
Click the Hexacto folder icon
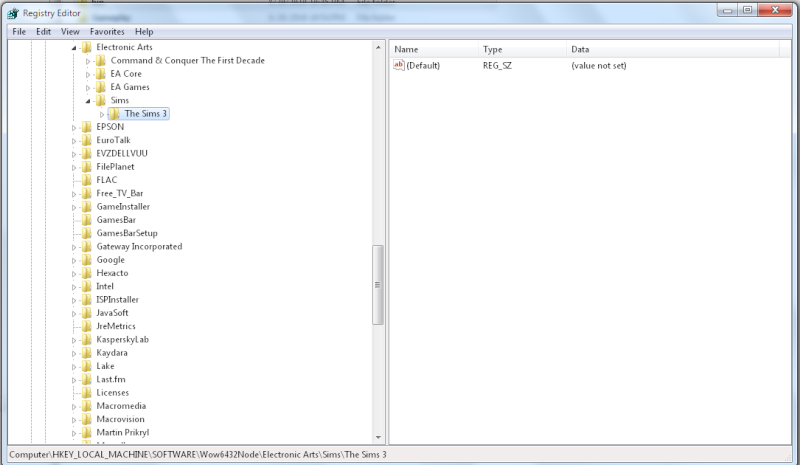click(x=87, y=273)
